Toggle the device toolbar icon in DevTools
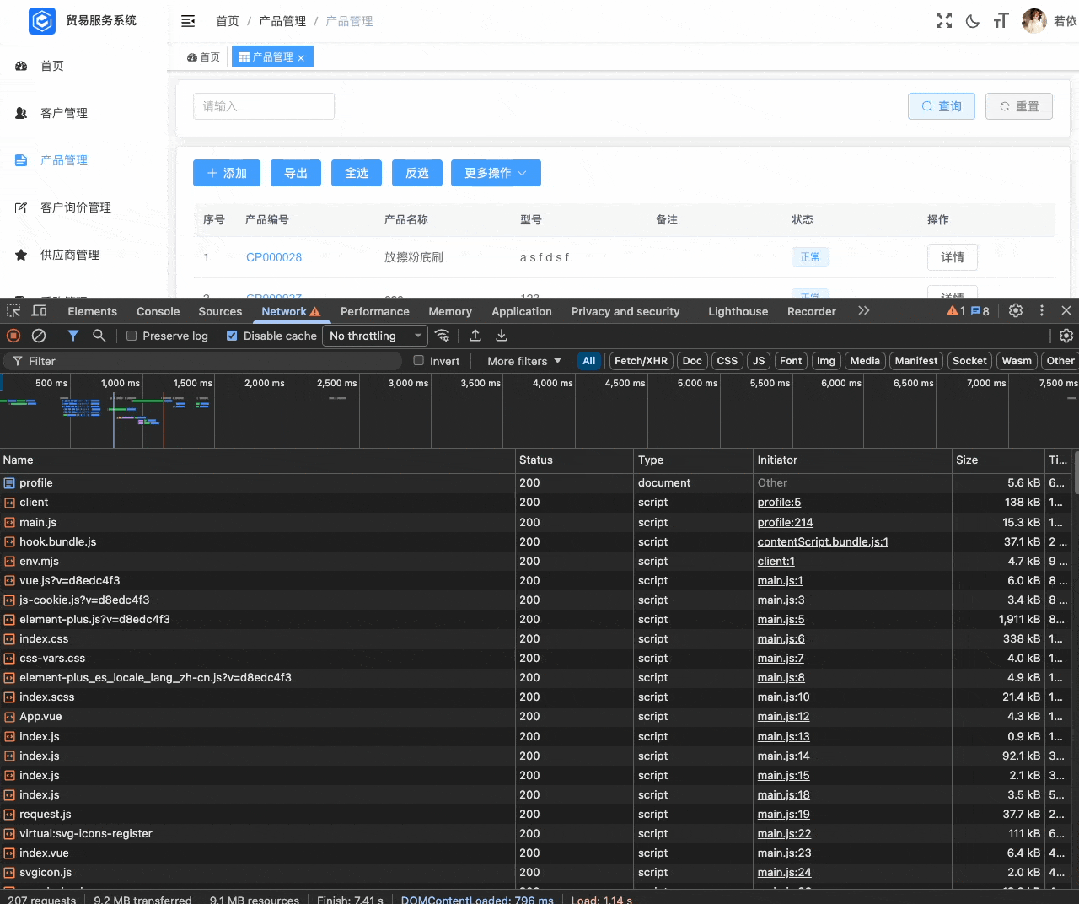1079x904 pixels. coord(41,311)
